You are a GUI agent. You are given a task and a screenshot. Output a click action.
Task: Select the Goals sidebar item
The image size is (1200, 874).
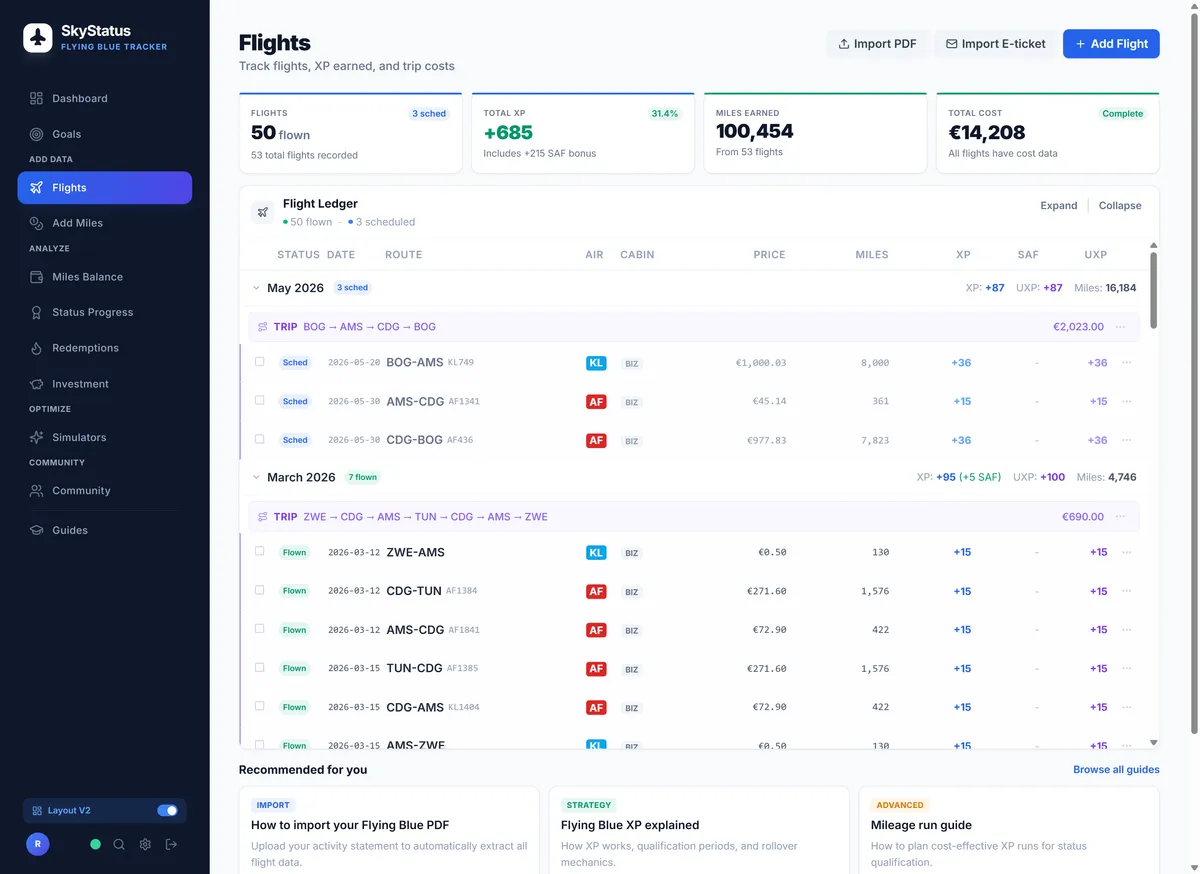point(67,133)
